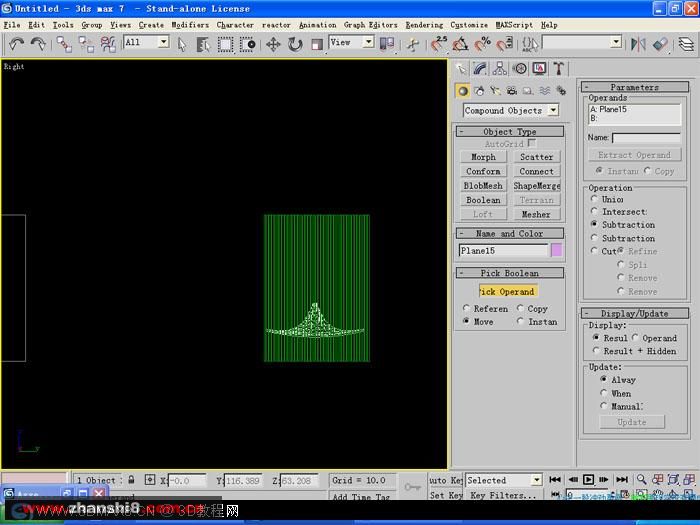700x525 pixels.
Task: Click the purple object color swatch
Action: click(557, 250)
